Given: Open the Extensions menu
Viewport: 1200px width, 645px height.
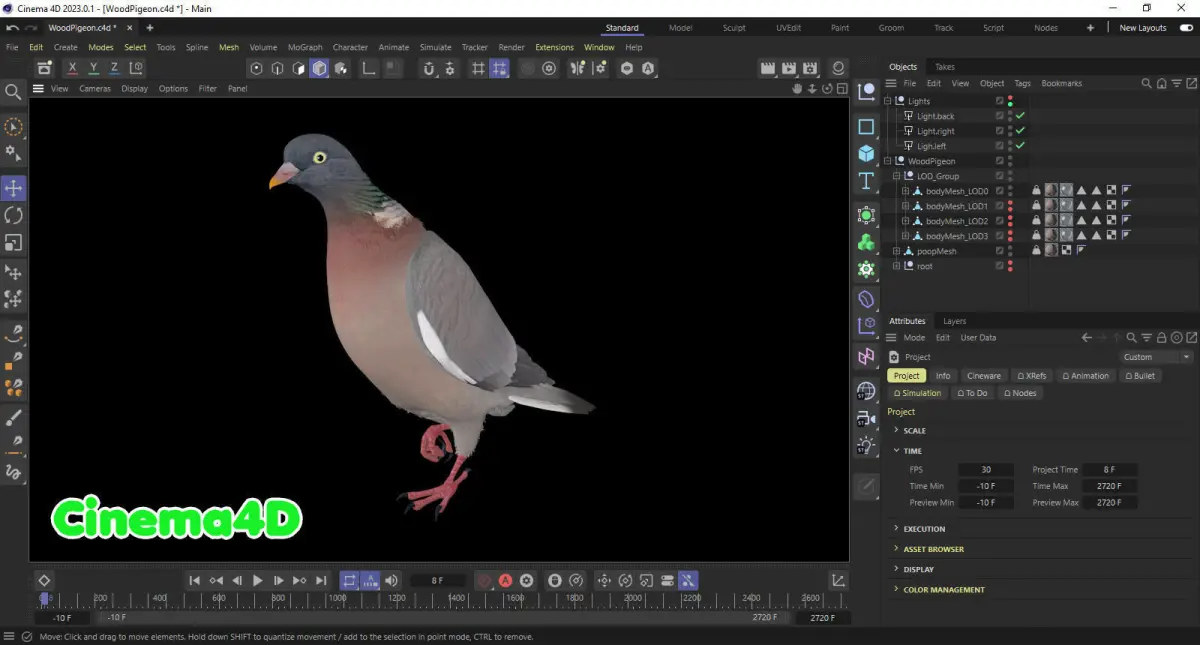Looking at the screenshot, I should point(554,47).
